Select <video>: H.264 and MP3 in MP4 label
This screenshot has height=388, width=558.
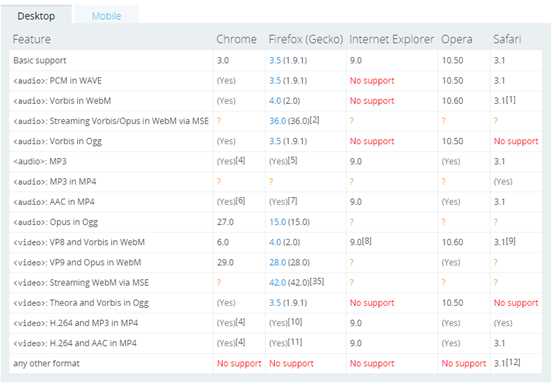pyautogui.click(x=75, y=323)
